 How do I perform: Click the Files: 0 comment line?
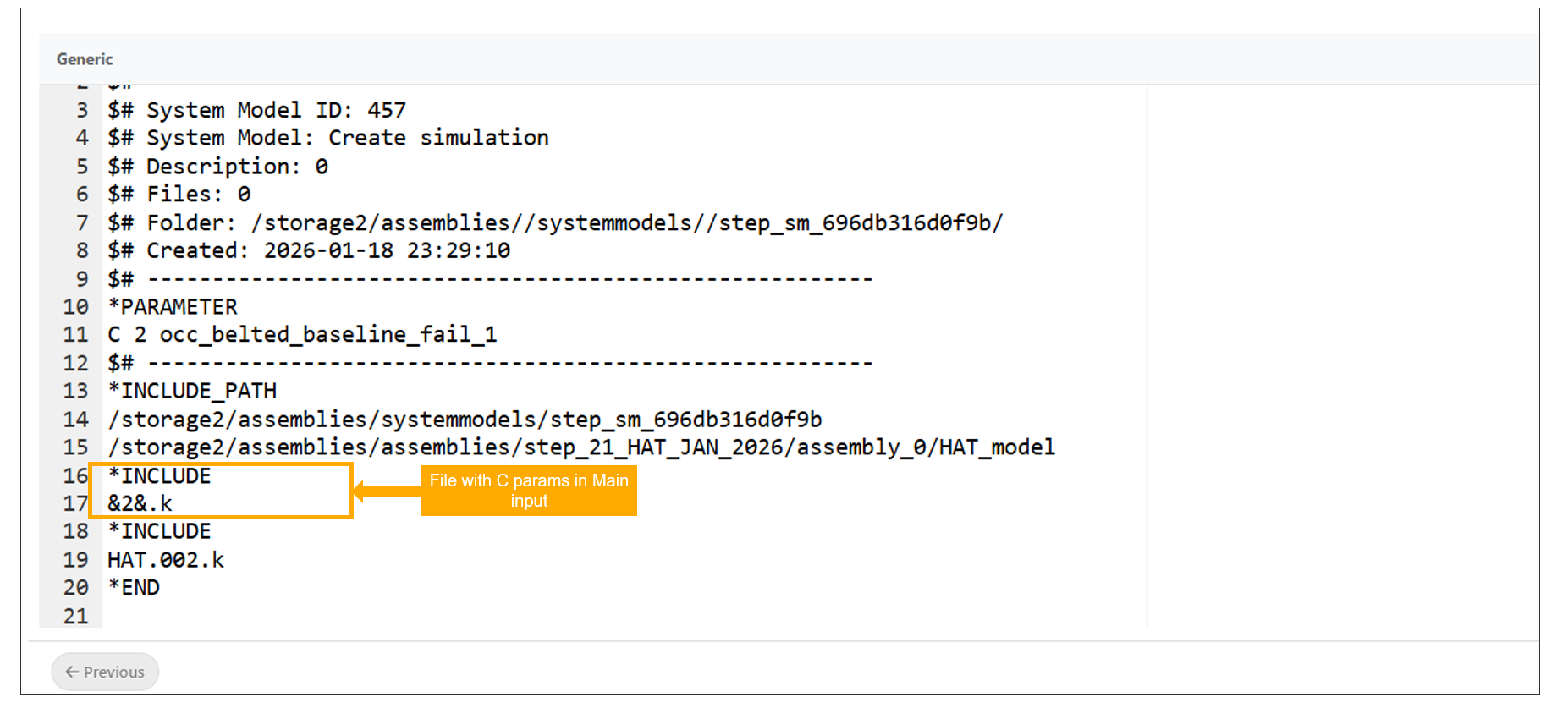click(x=179, y=195)
